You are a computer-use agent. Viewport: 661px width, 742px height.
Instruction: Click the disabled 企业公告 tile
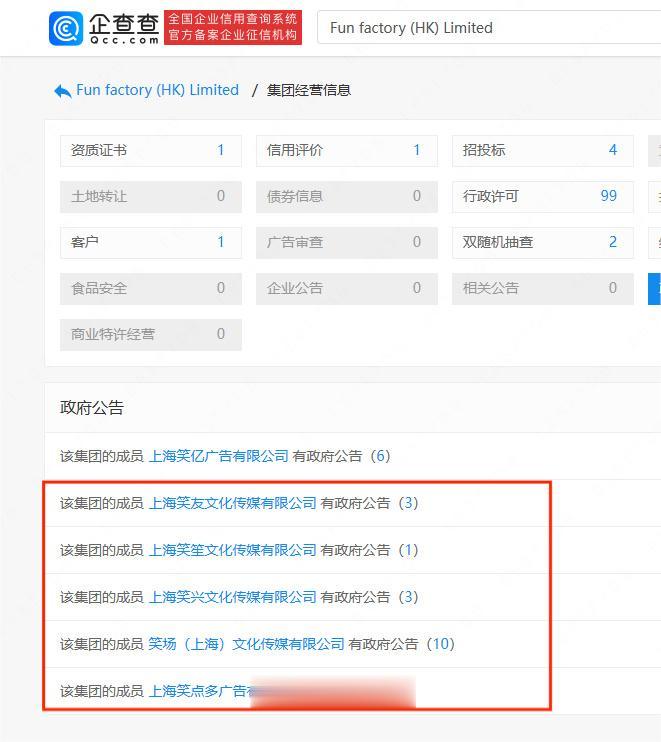(347, 288)
